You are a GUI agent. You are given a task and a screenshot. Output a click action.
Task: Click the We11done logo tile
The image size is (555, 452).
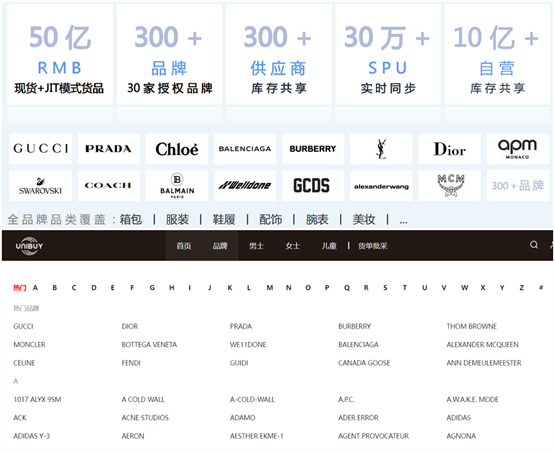pos(245,185)
